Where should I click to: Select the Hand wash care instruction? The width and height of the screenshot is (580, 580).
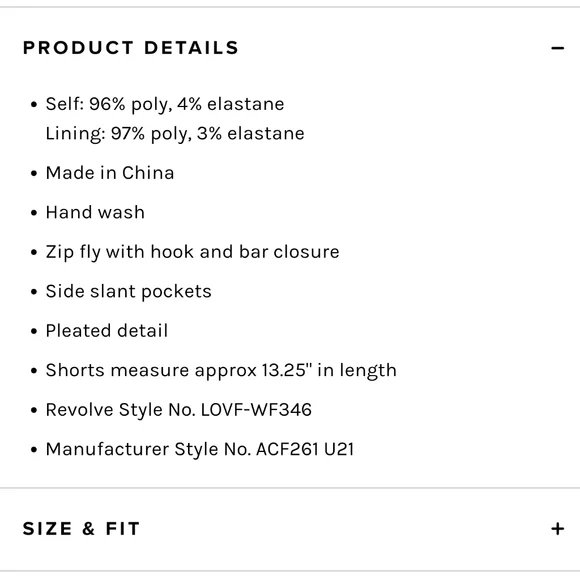tap(95, 212)
